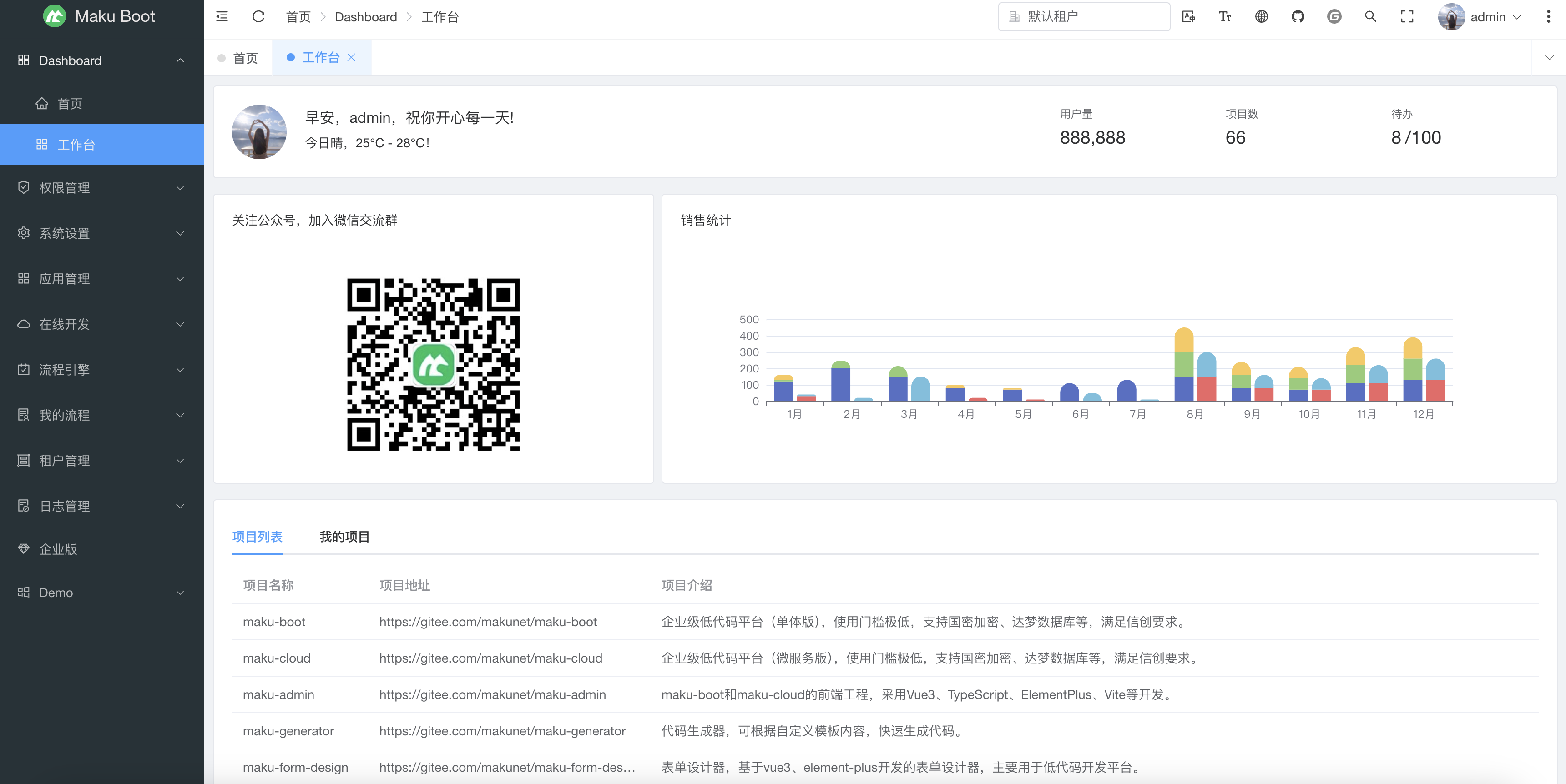
Task: Click the maku-boot gitee URL
Action: [488, 622]
